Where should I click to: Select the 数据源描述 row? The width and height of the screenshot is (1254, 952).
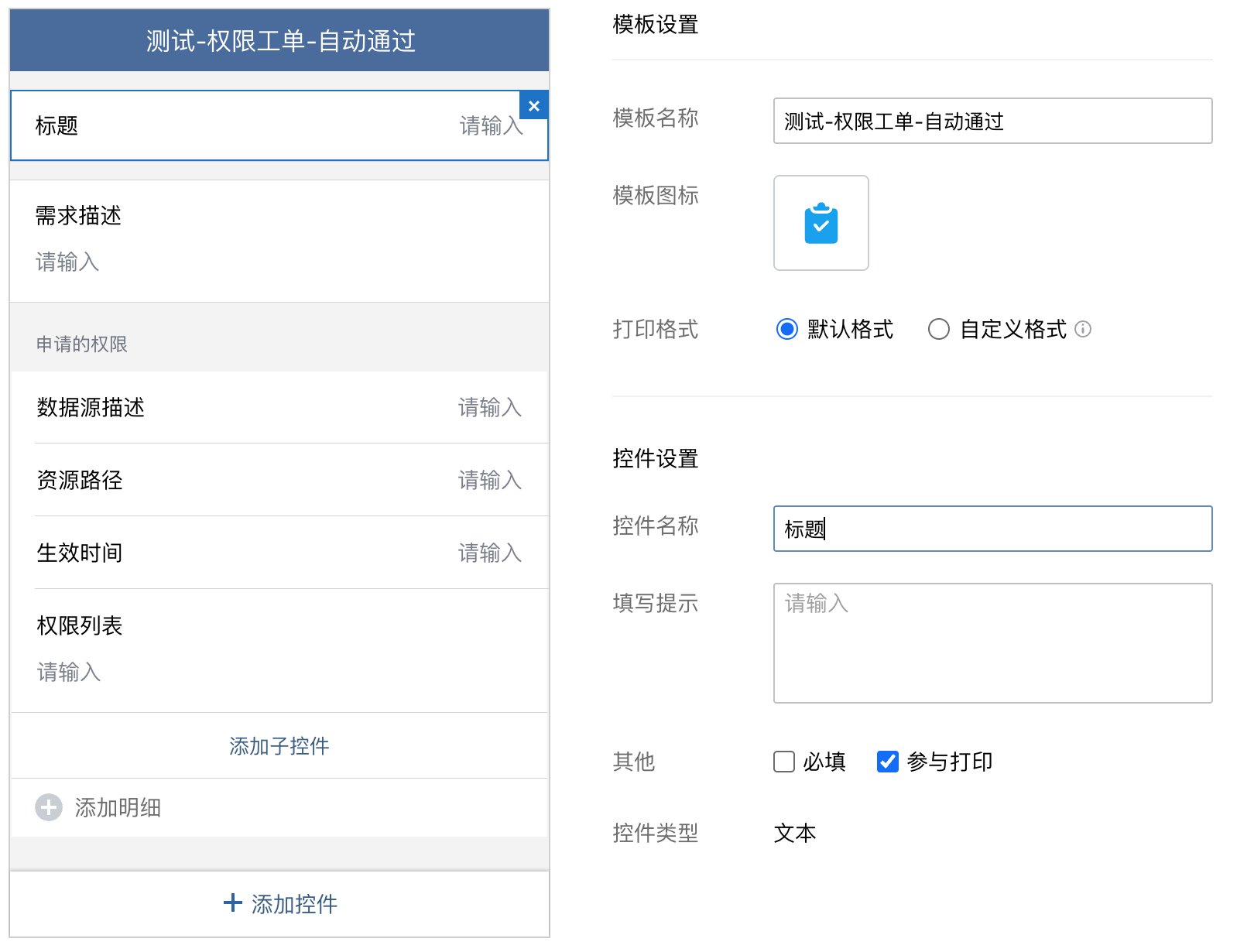point(279,408)
